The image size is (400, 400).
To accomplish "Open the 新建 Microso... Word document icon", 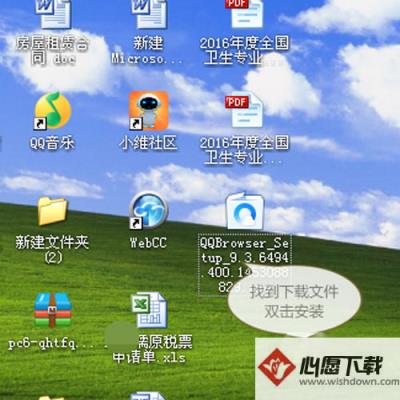I will click(148, 14).
